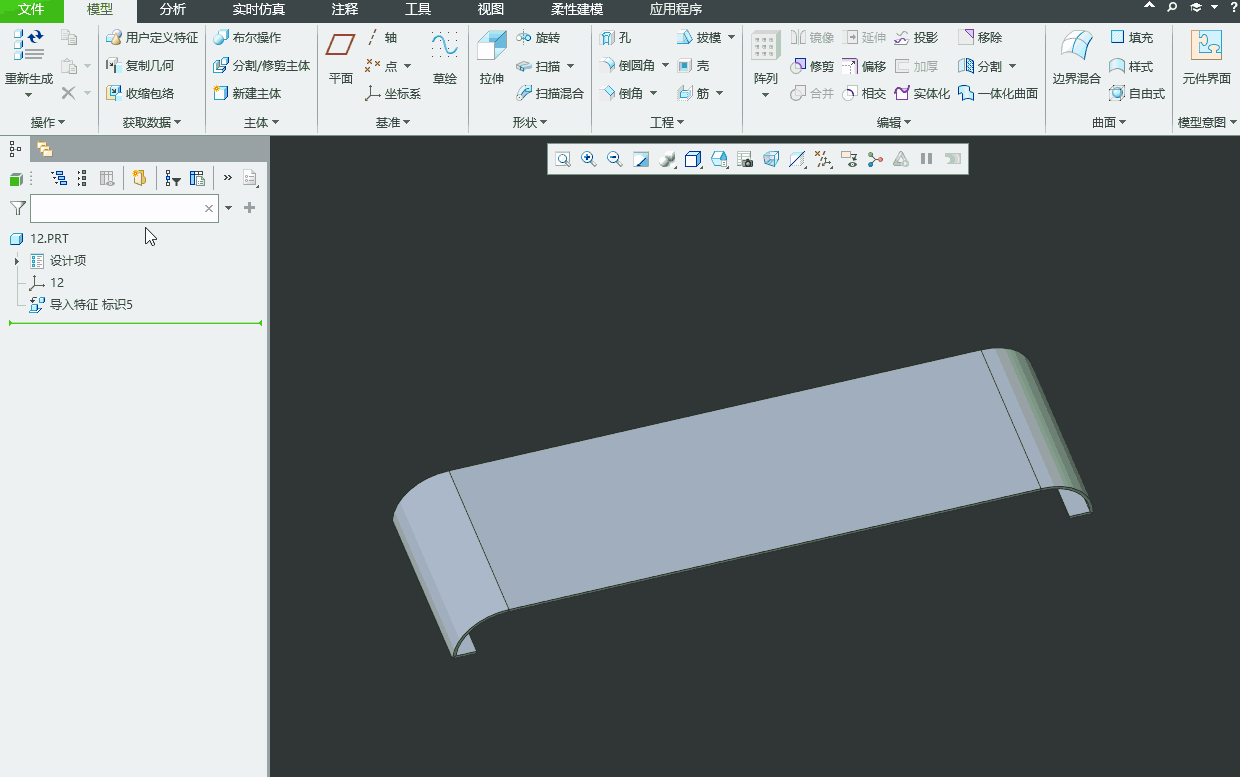The width and height of the screenshot is (1240, 777).
Task: Open datum display filters dropdown
Action: [x=823, y=159]
